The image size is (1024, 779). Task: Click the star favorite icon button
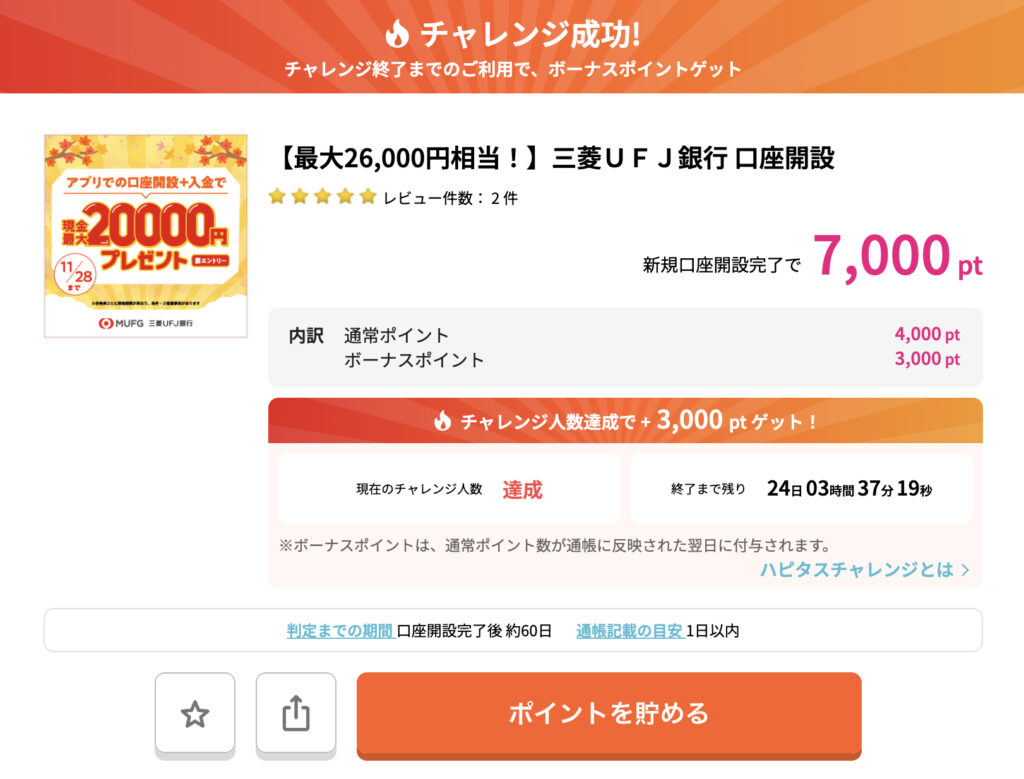point(195,713)
